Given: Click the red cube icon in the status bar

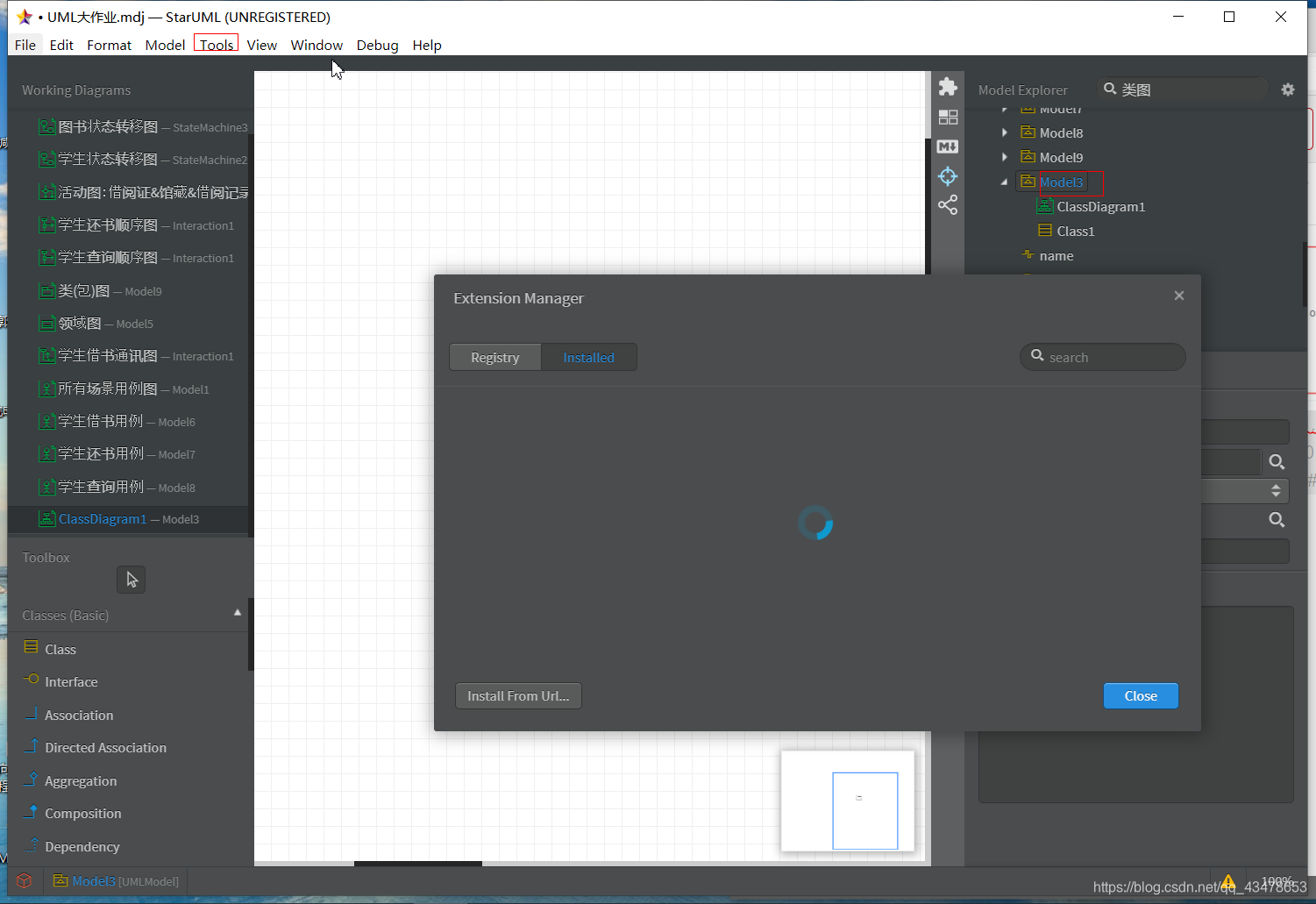Looking at the screenshot, I should pos(24,880).
